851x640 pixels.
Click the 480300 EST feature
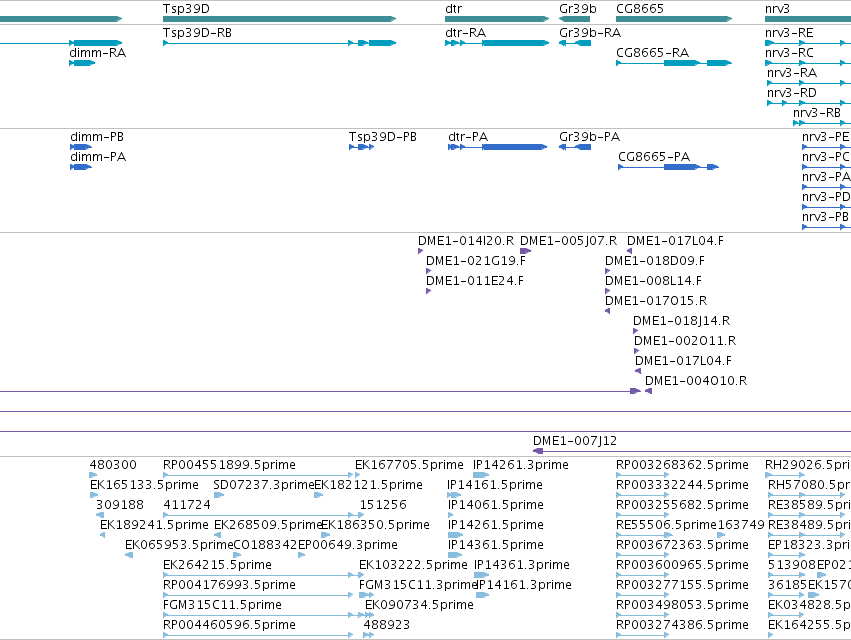coord(113,465)
